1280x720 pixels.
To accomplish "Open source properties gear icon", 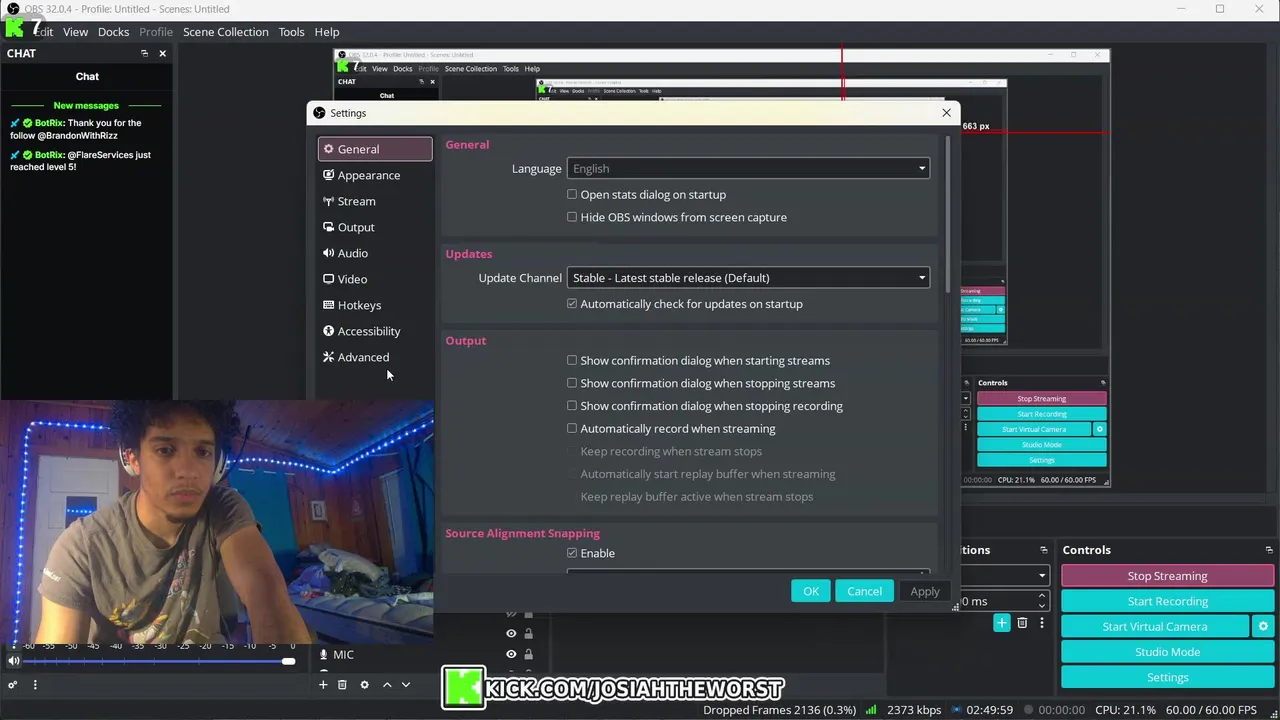I will 364,685.
